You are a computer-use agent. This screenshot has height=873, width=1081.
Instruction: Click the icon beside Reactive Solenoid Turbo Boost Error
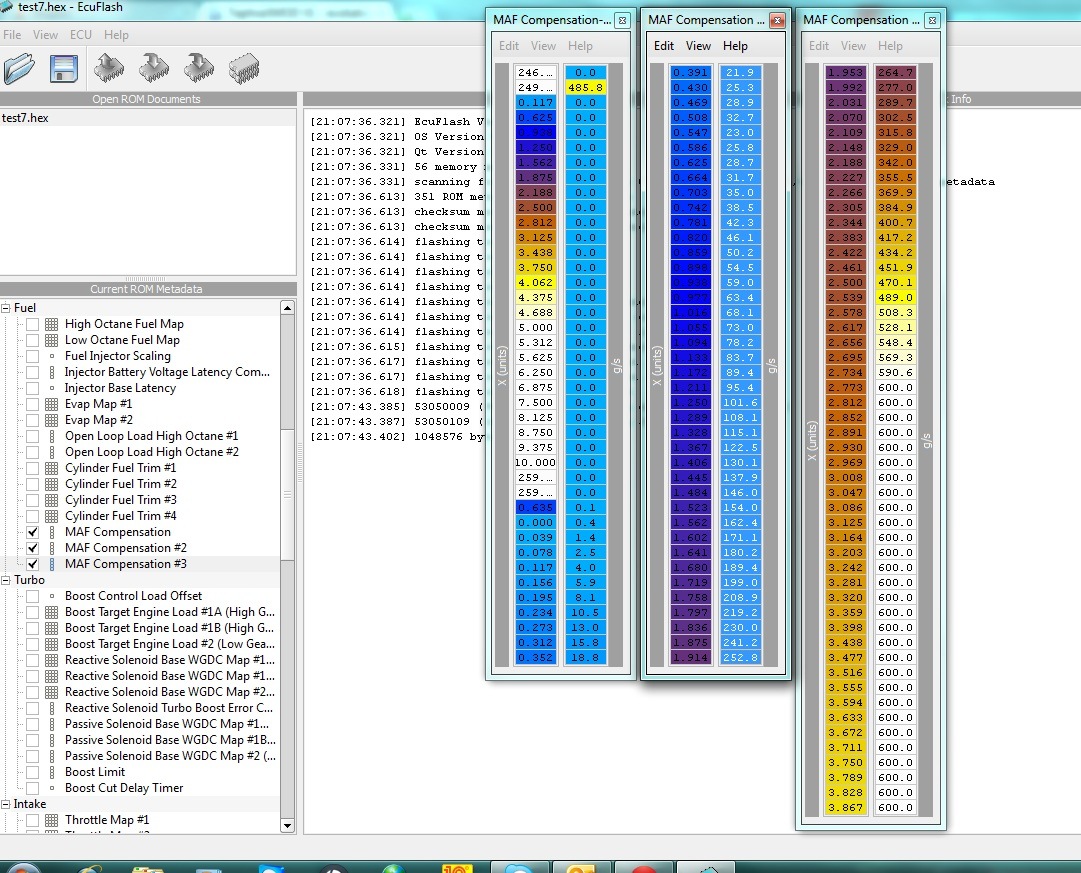52,708
